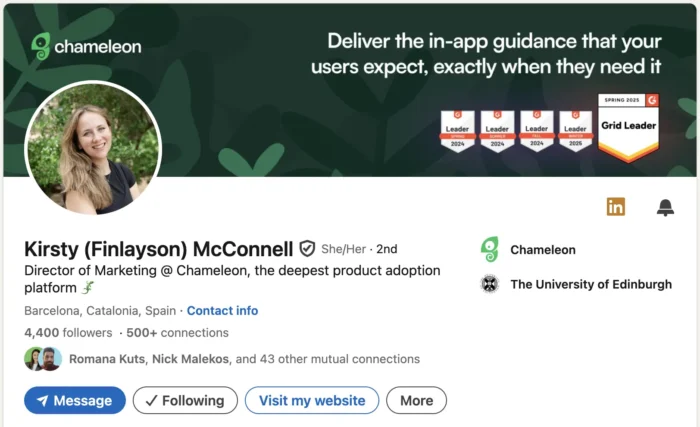
Task: Click the Barcelona, Catalonia, Spain location text
Action: [x=100, y=310]
